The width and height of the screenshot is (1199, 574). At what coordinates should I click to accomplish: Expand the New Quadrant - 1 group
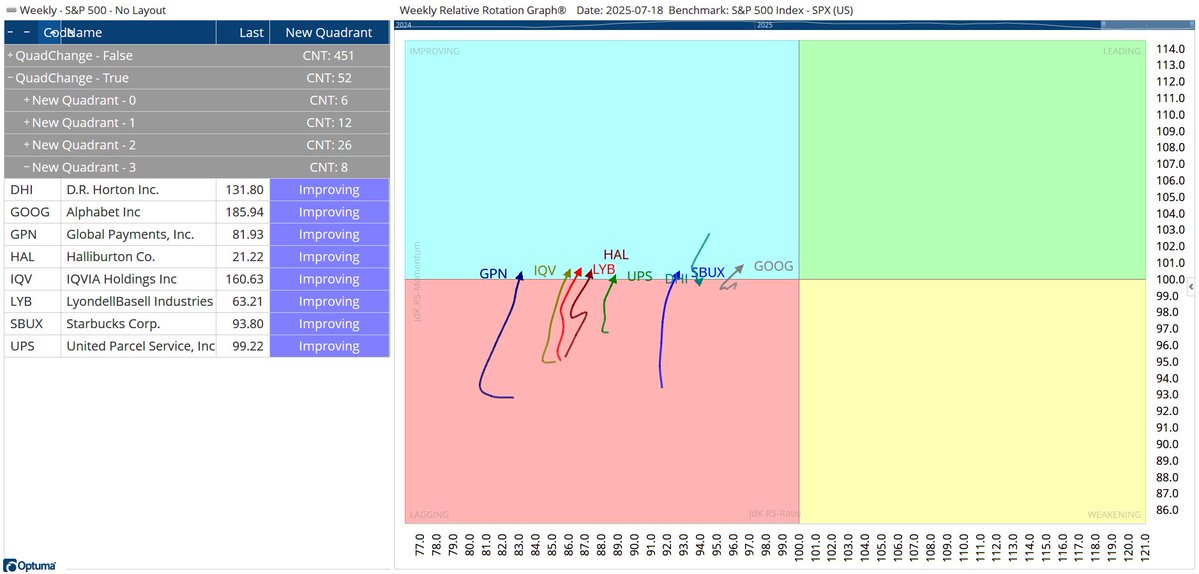(x=27, y=122)
